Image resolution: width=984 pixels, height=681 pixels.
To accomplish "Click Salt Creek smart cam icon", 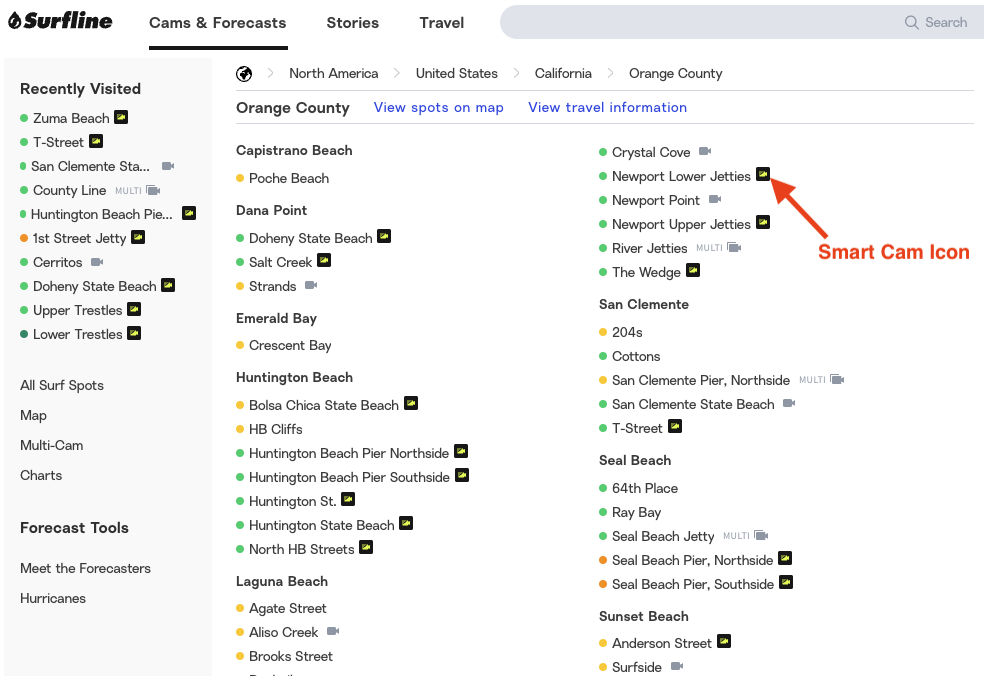I will coord(324,260).
